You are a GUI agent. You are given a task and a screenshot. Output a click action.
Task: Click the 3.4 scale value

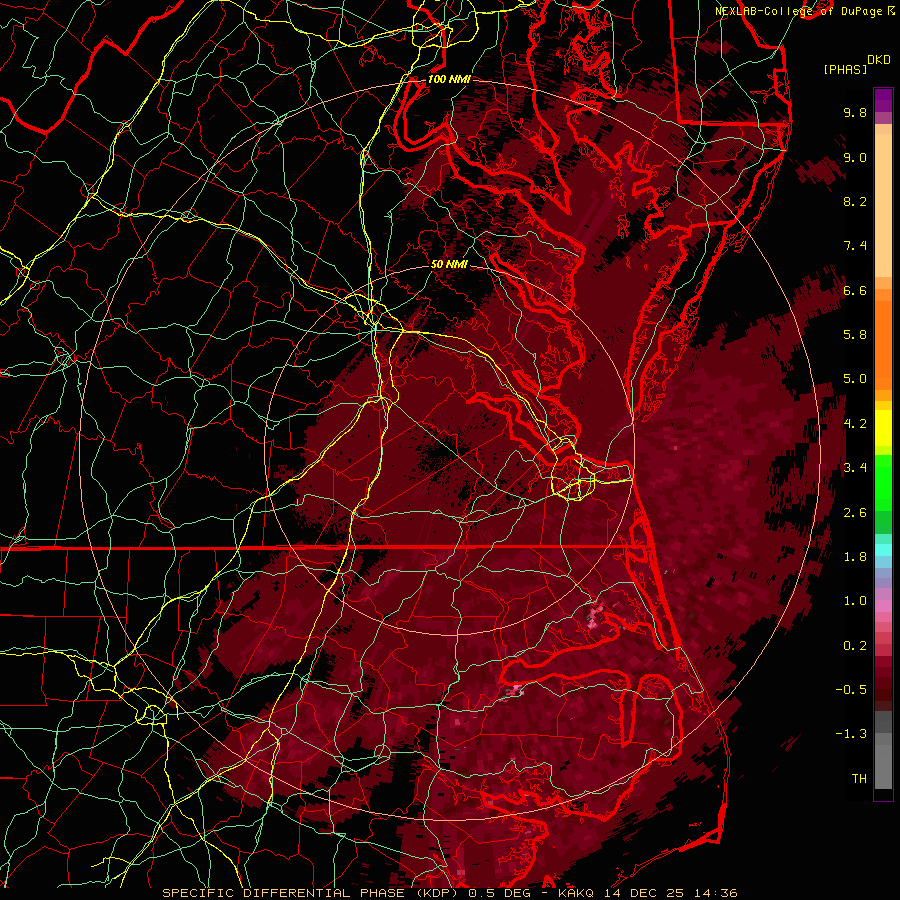tap(855, 468)
